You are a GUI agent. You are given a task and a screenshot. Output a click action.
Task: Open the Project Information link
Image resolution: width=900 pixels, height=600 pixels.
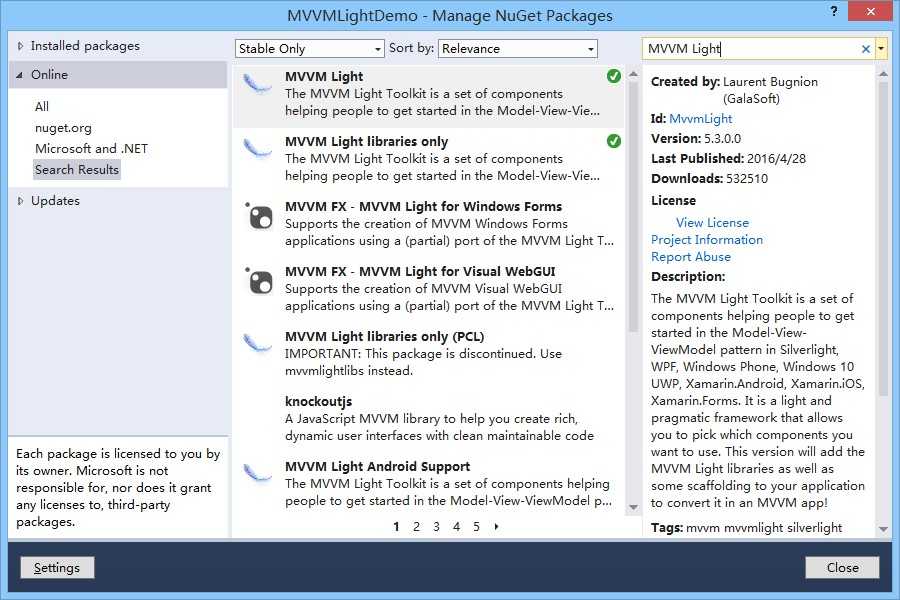(x=707, y=240)
